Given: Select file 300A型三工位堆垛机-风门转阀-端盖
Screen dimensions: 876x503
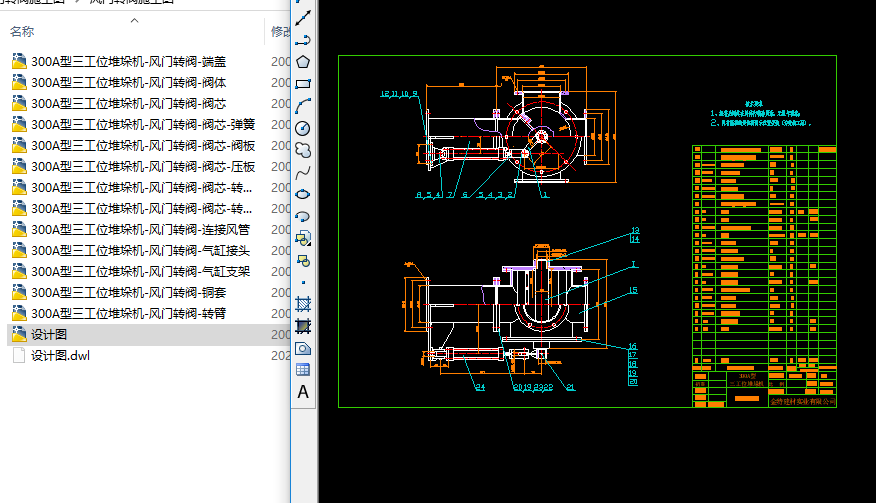Looking at the screenshot, I should point(128,61).
